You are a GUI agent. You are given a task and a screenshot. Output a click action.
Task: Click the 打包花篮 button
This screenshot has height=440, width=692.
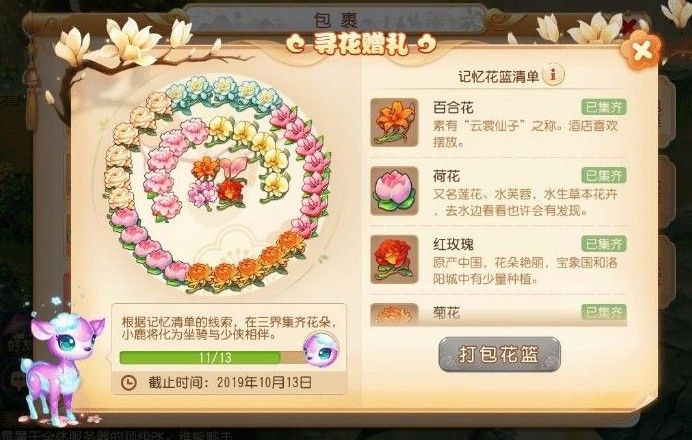[x=499, y=354]
